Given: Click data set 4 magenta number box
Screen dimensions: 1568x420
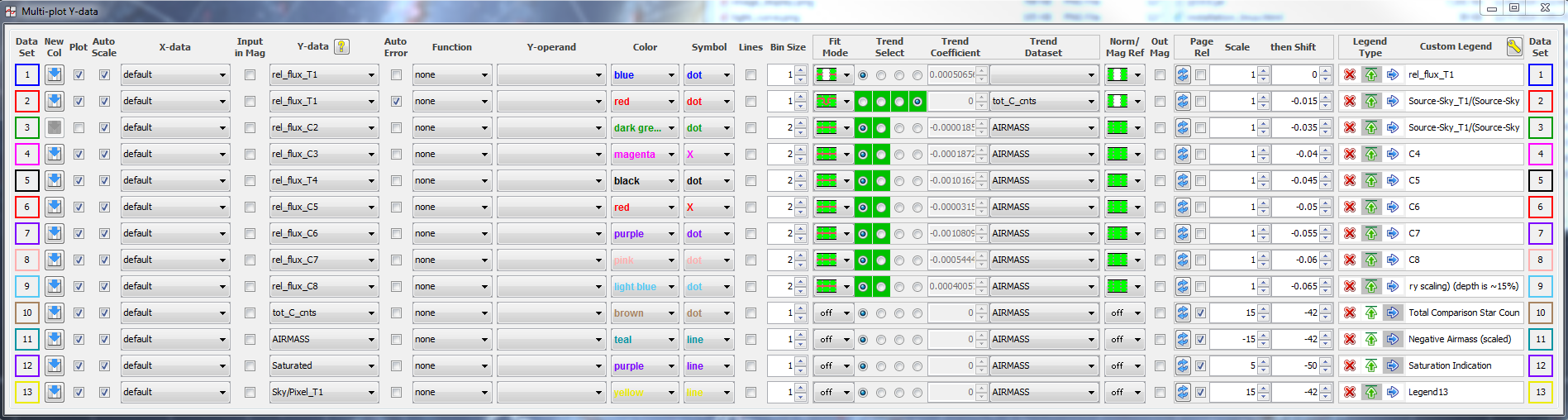Looking at the screenshot, I should tap(26, 154).
